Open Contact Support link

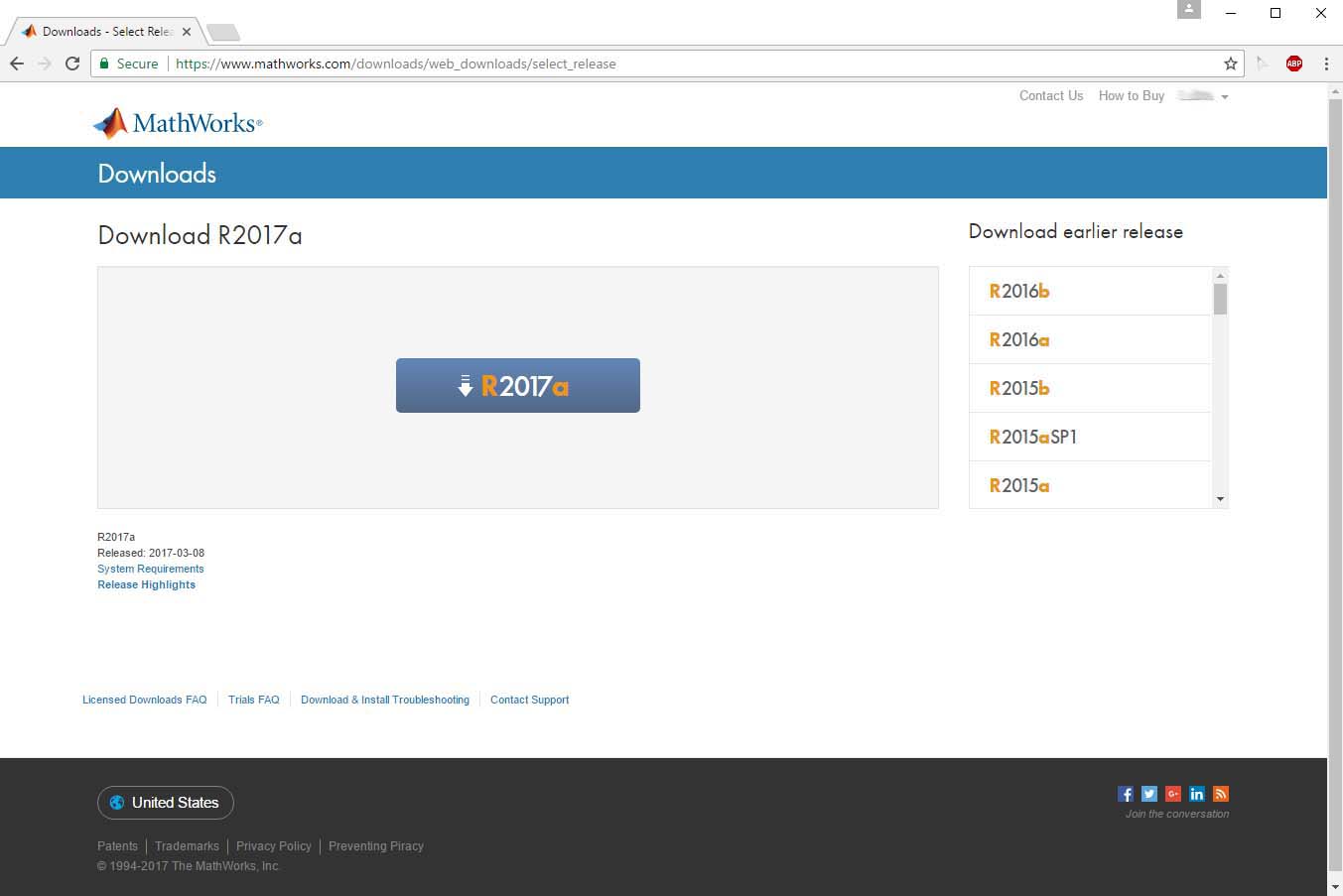click(530, 700)
